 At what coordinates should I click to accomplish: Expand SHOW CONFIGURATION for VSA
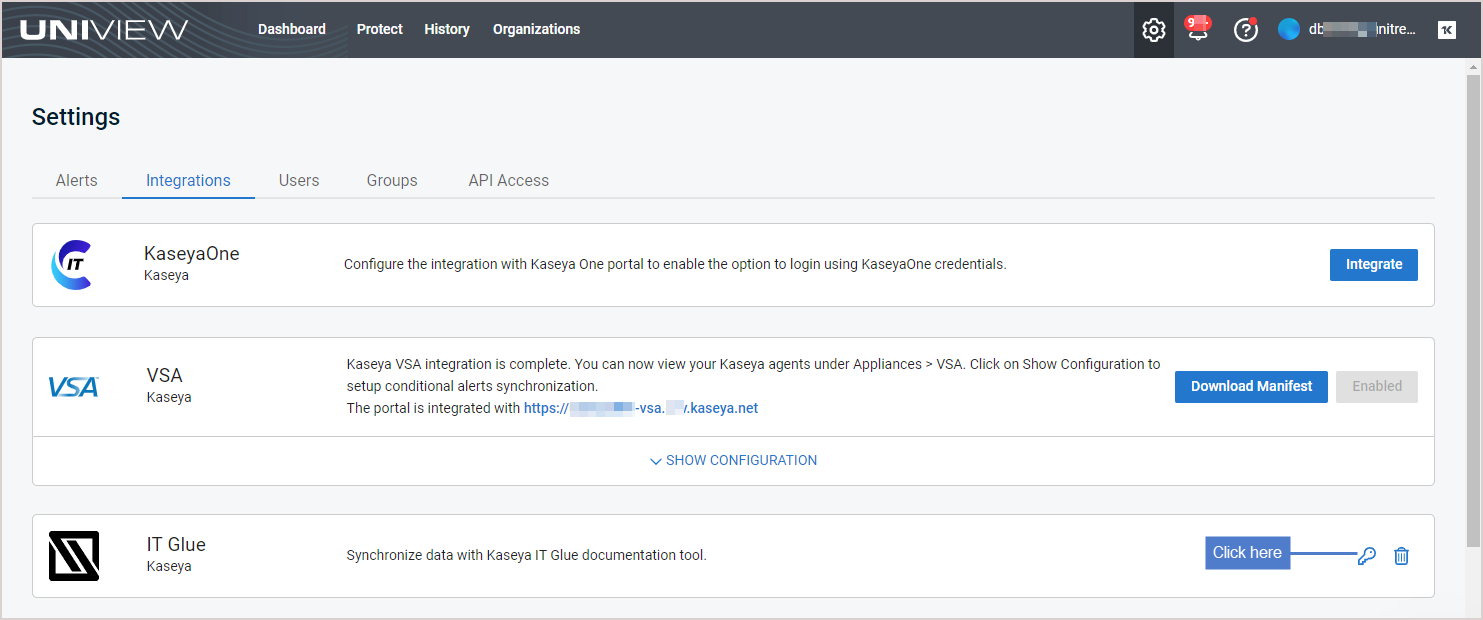734,461
